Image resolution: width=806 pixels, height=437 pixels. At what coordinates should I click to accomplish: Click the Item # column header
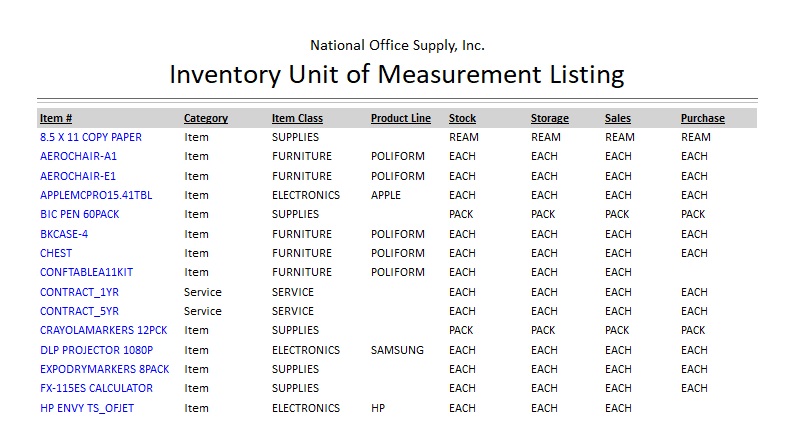(56, 118)
